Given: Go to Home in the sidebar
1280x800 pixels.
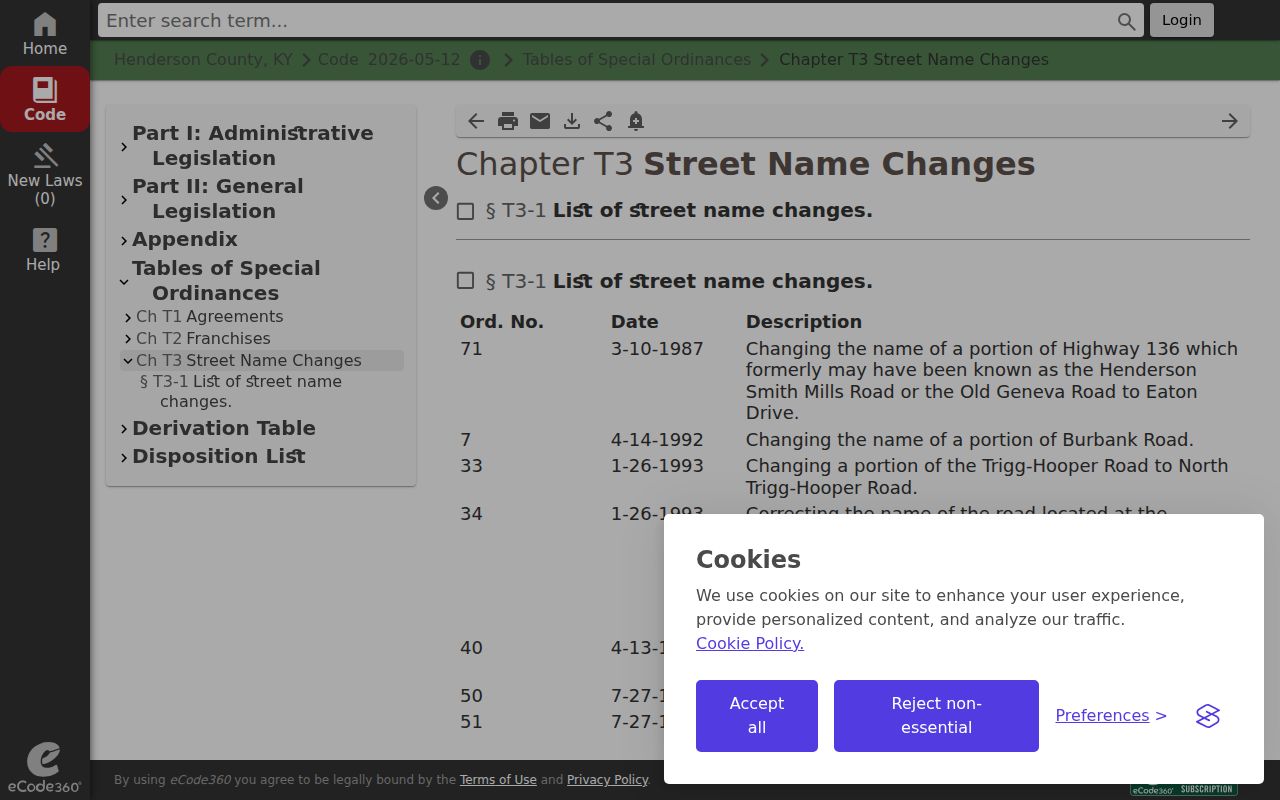Looking at the screenshot, I should (45, 33).
